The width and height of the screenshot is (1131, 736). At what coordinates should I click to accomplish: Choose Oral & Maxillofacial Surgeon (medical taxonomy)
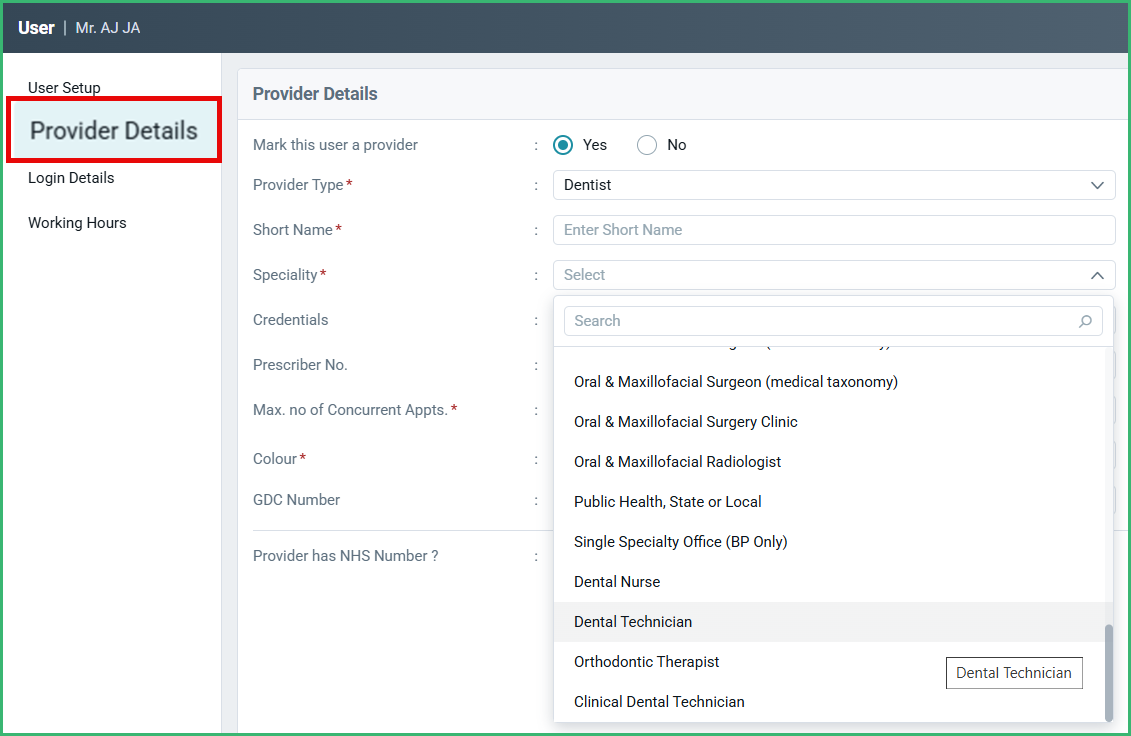[829, 382]
